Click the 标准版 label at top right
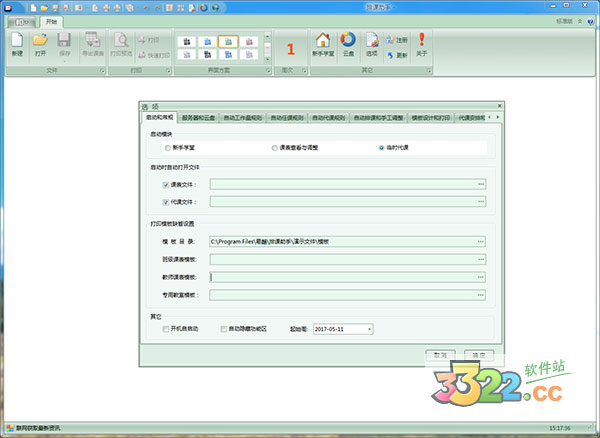600x438 pixels. (564, 21)
